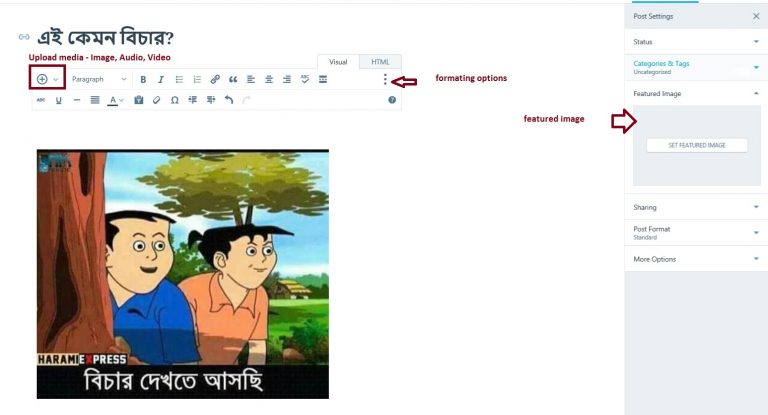Click the Set Featured Image button

pos(697,145)
